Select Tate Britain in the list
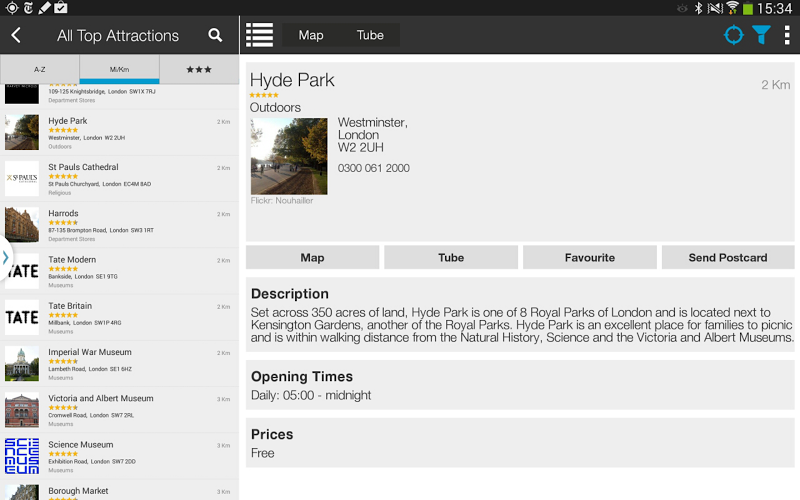This screenshot has width=800, height=500. (x=119, y=318)
